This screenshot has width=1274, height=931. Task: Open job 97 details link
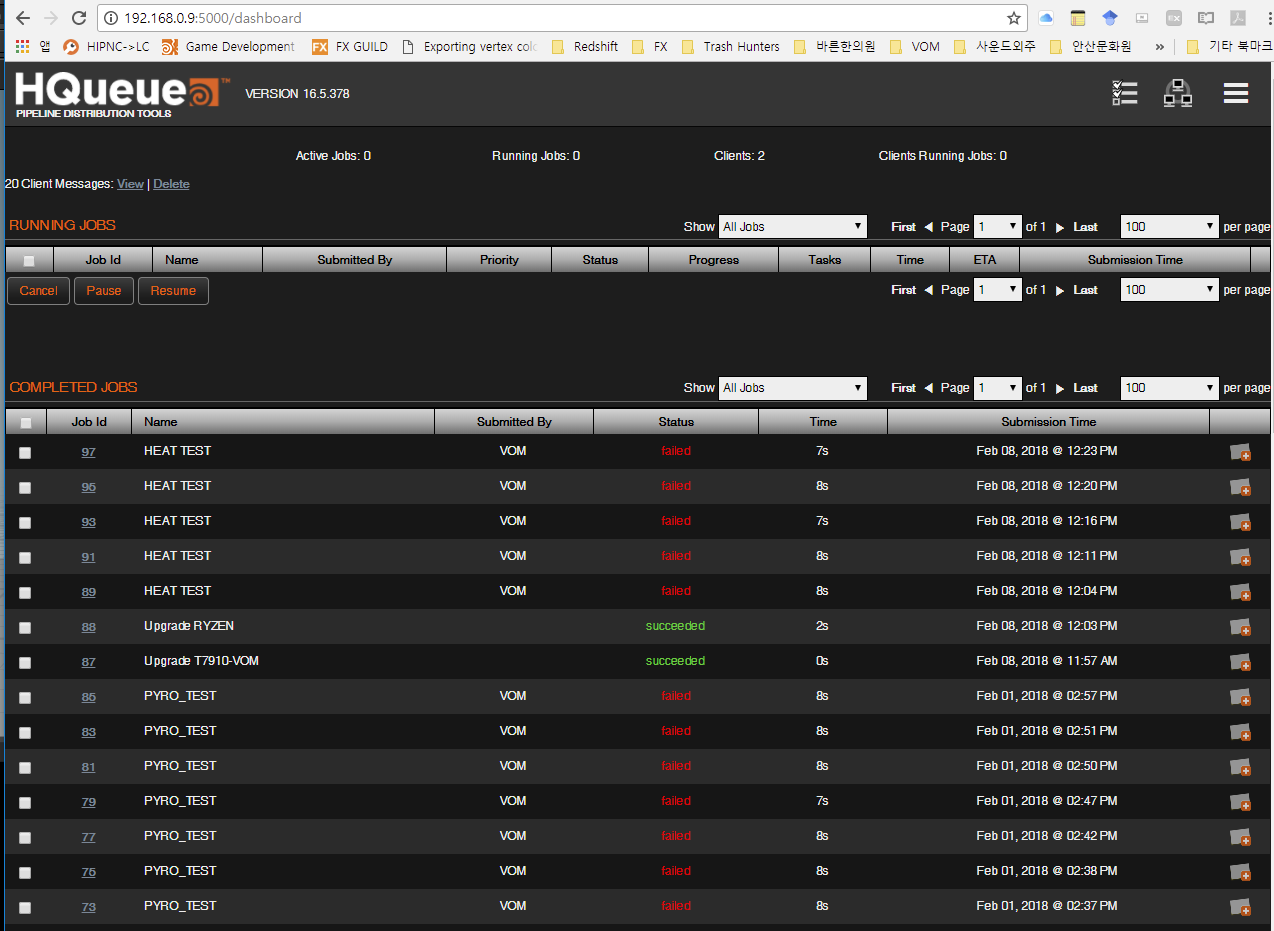coord(89,452)
